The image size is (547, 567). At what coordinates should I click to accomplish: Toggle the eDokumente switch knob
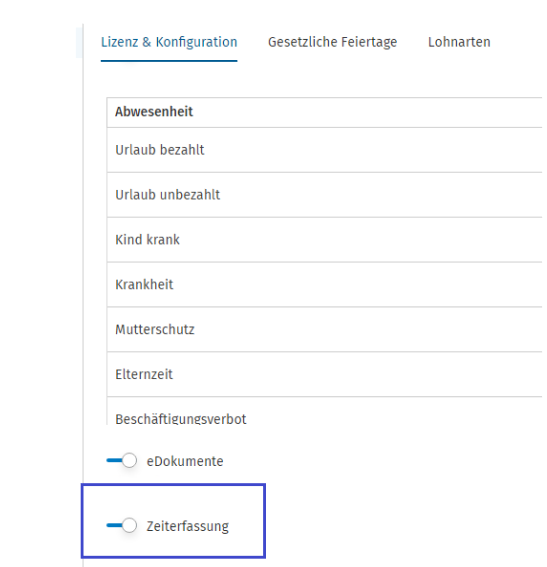(x=129, y=460)
